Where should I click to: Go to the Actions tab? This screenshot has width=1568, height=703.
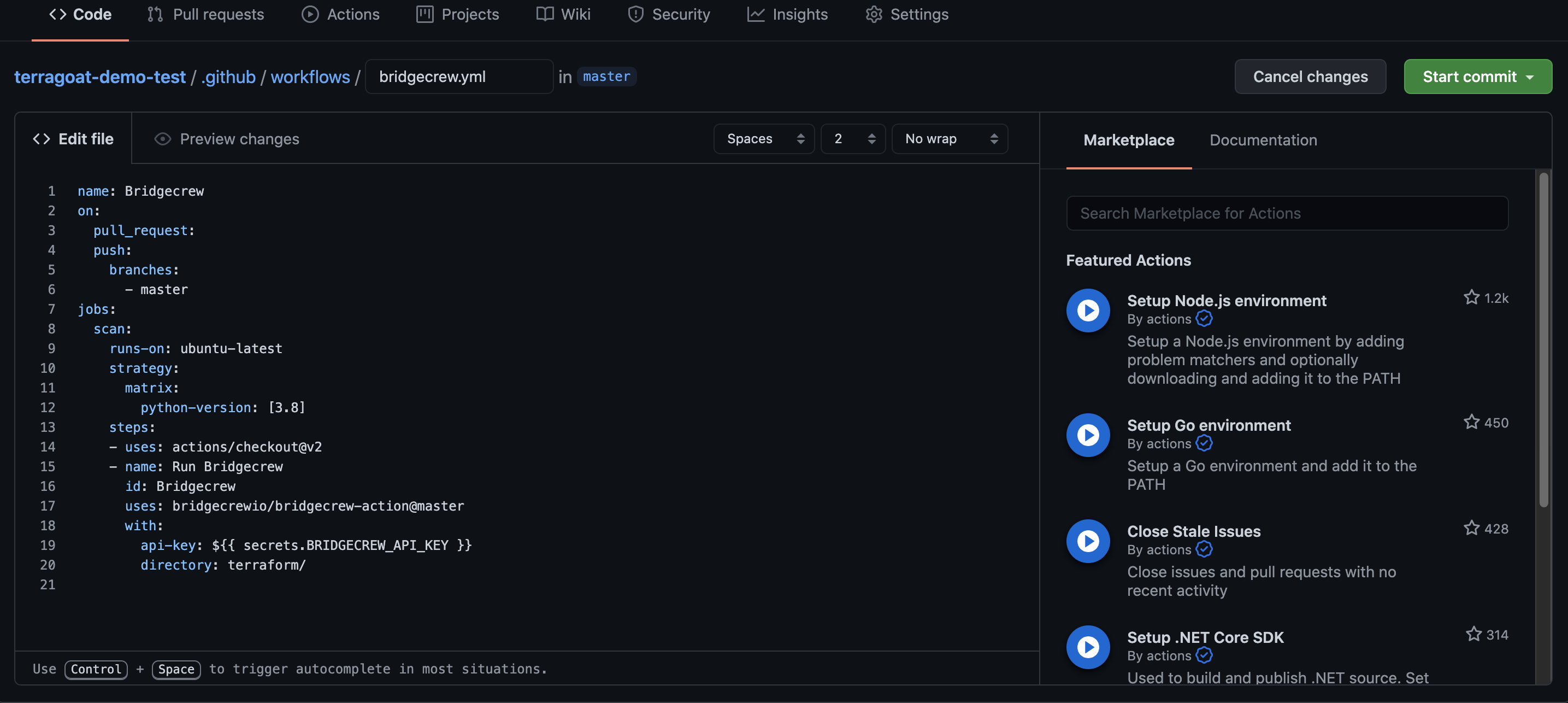pos(340,15)
